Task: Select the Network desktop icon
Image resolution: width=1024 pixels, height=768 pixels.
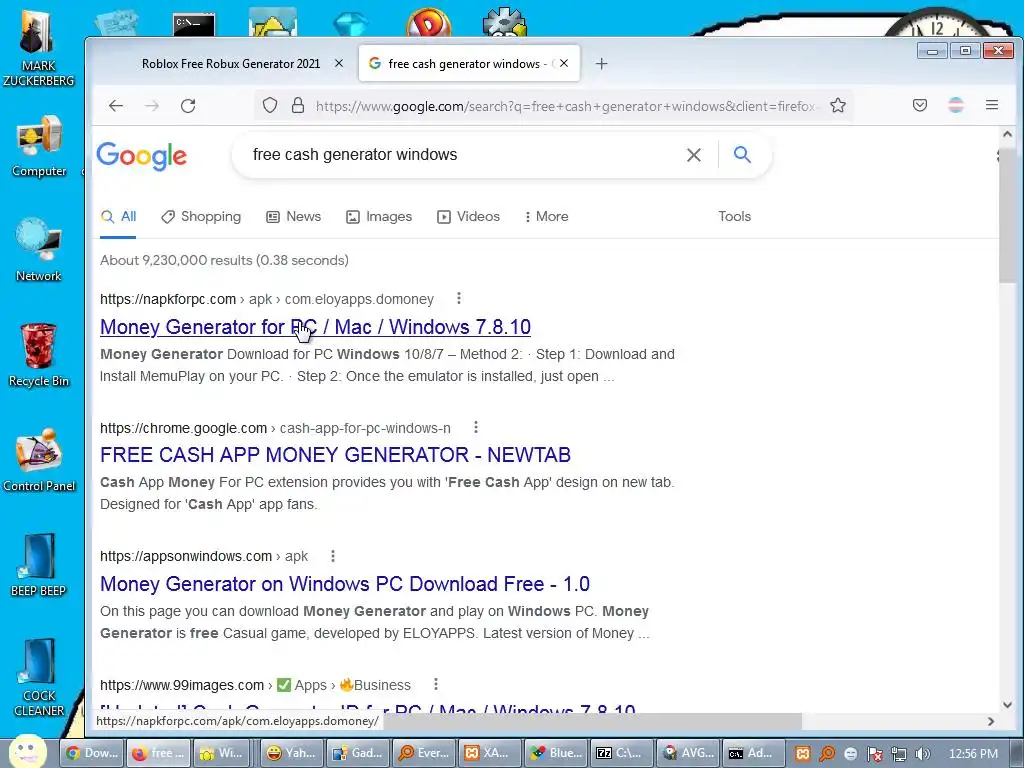Action: click(x=39, y=250)
